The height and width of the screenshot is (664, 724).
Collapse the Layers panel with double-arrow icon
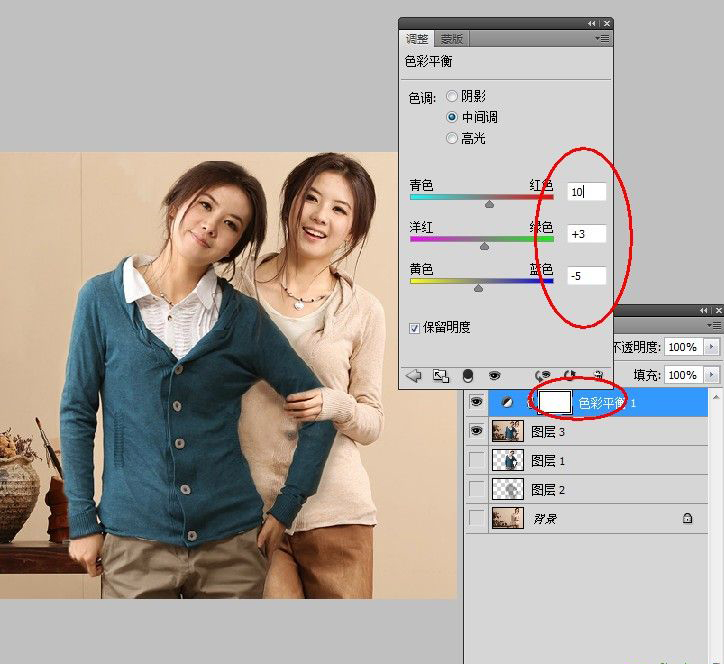point(704,310)
